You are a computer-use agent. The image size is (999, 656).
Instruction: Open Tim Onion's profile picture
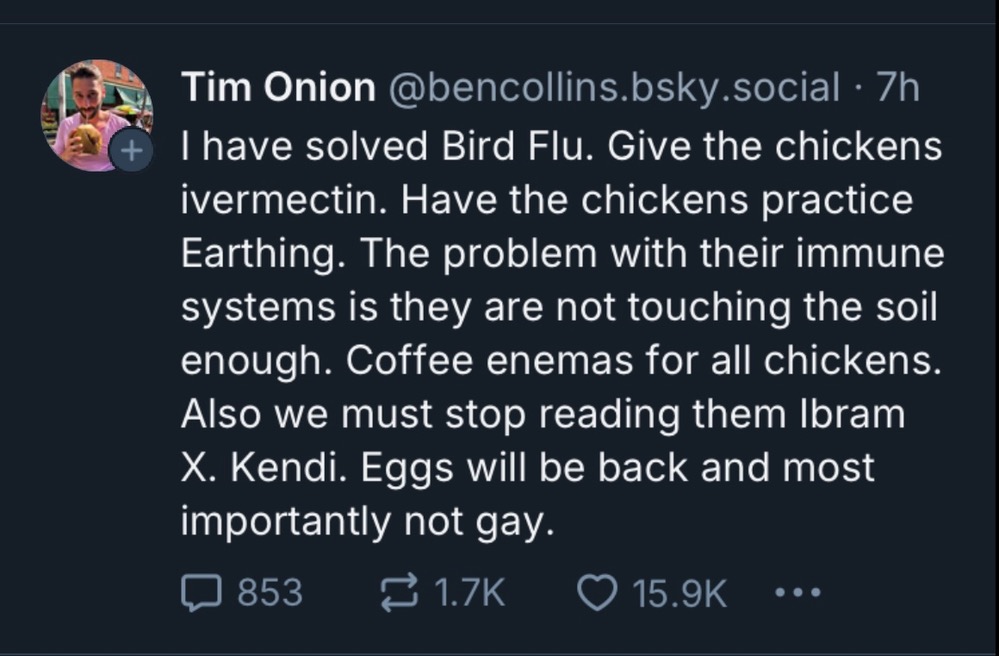click(96, 115)
